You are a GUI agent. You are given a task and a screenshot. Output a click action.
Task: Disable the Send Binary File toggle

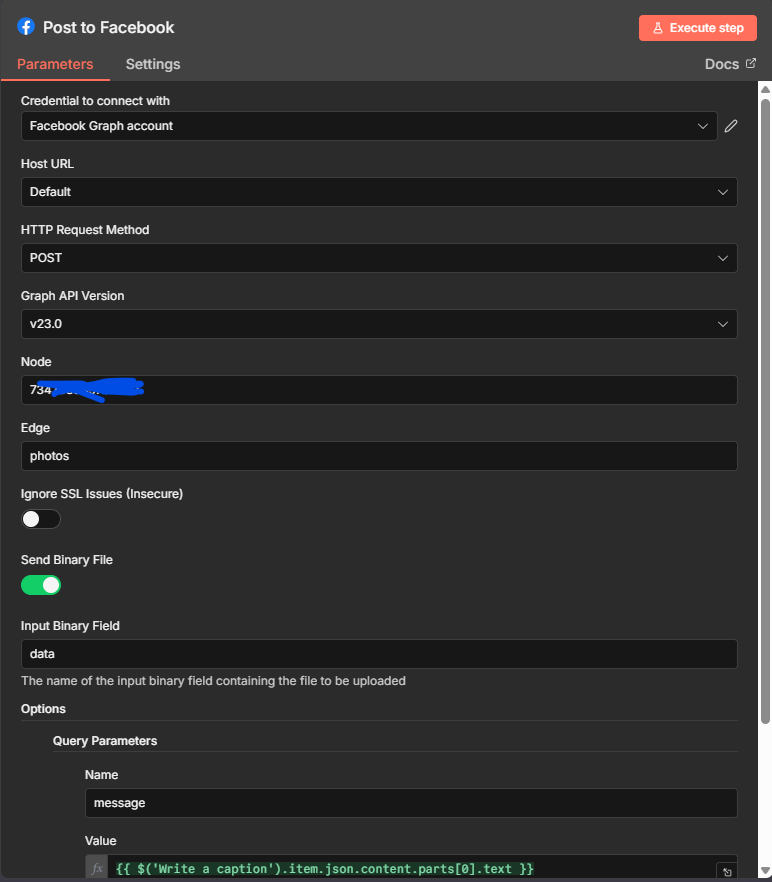41,585
